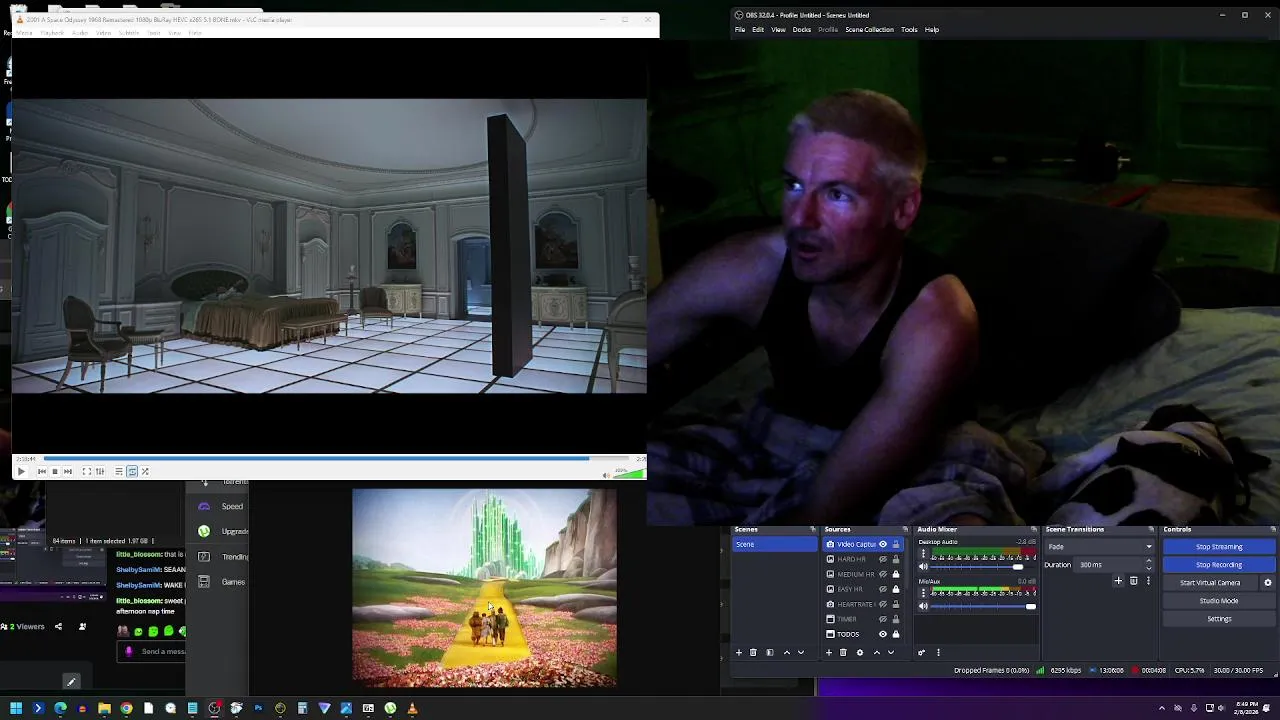
Task: Open Scene Transitions three-dot menu
Action: point(1148,581)
